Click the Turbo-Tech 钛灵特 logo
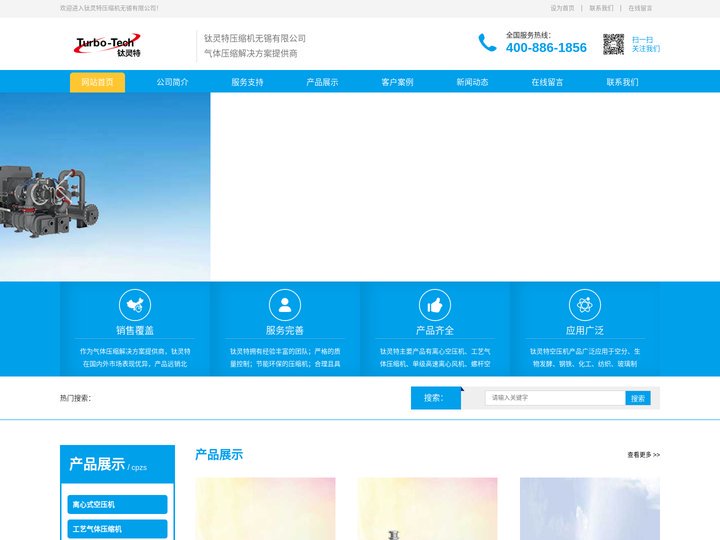This screenshot has height=540, width=720. tap(107, 45)
